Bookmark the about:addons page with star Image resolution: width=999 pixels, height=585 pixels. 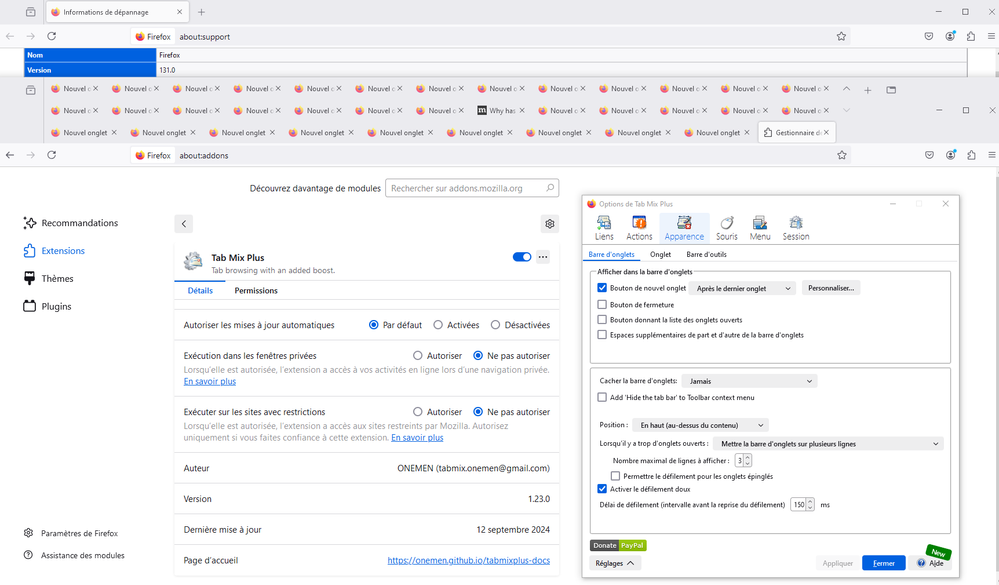[842, 155]
